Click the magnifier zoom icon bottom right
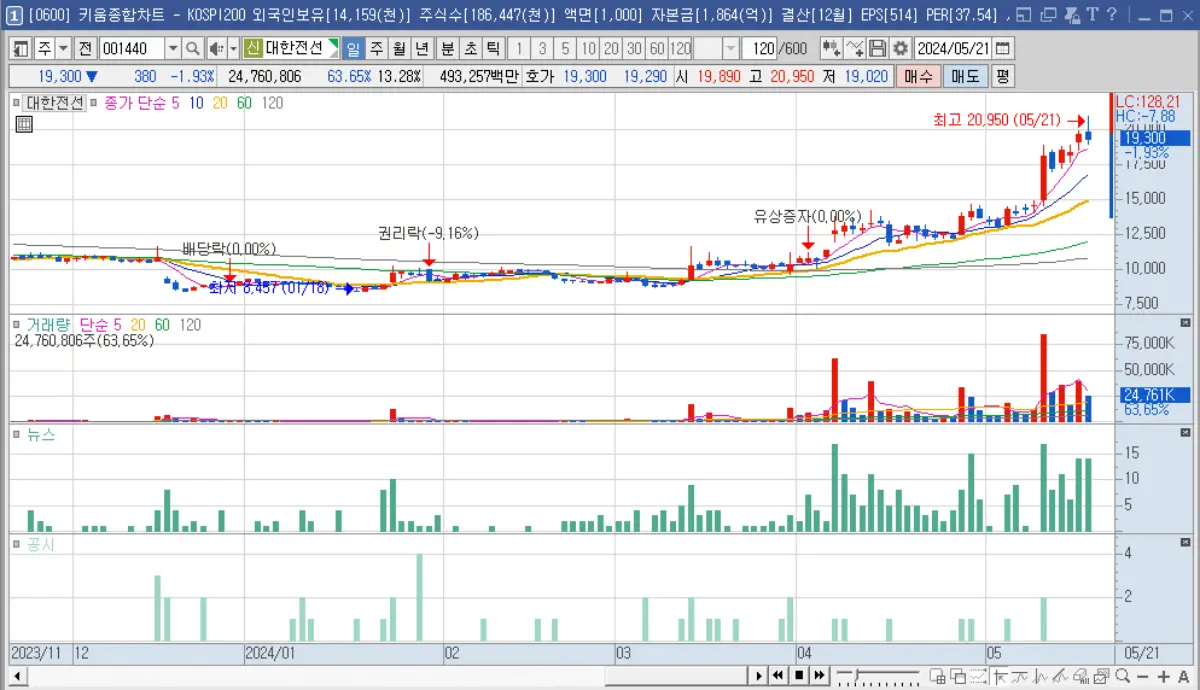1200x690 pixels. [1123, 675]
